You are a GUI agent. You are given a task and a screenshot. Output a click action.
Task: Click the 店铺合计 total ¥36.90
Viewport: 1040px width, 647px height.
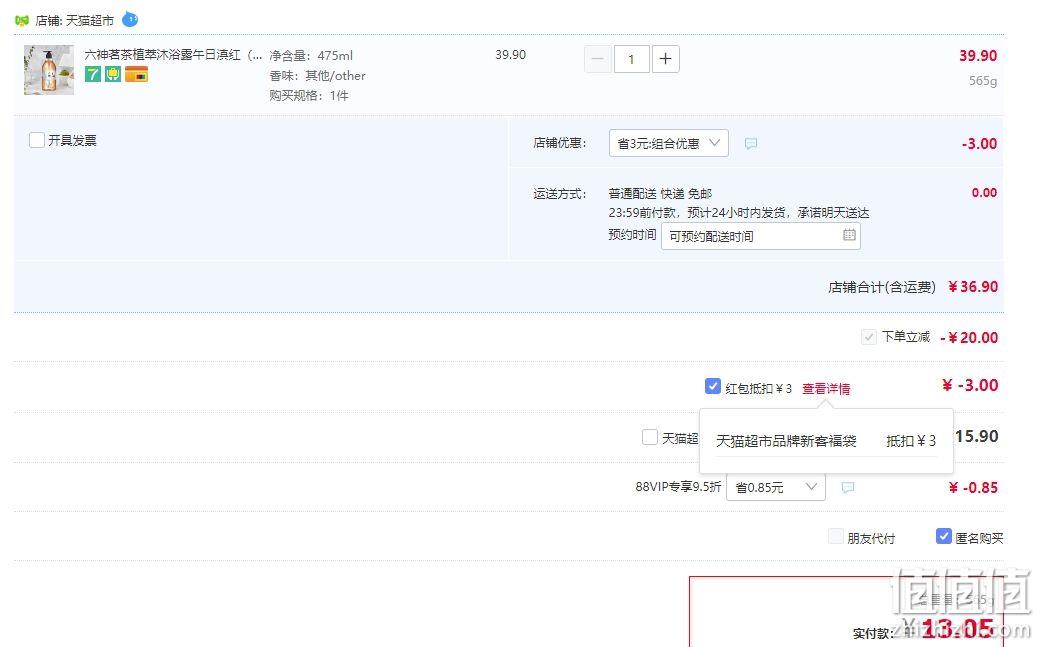[x=972, y=287]
